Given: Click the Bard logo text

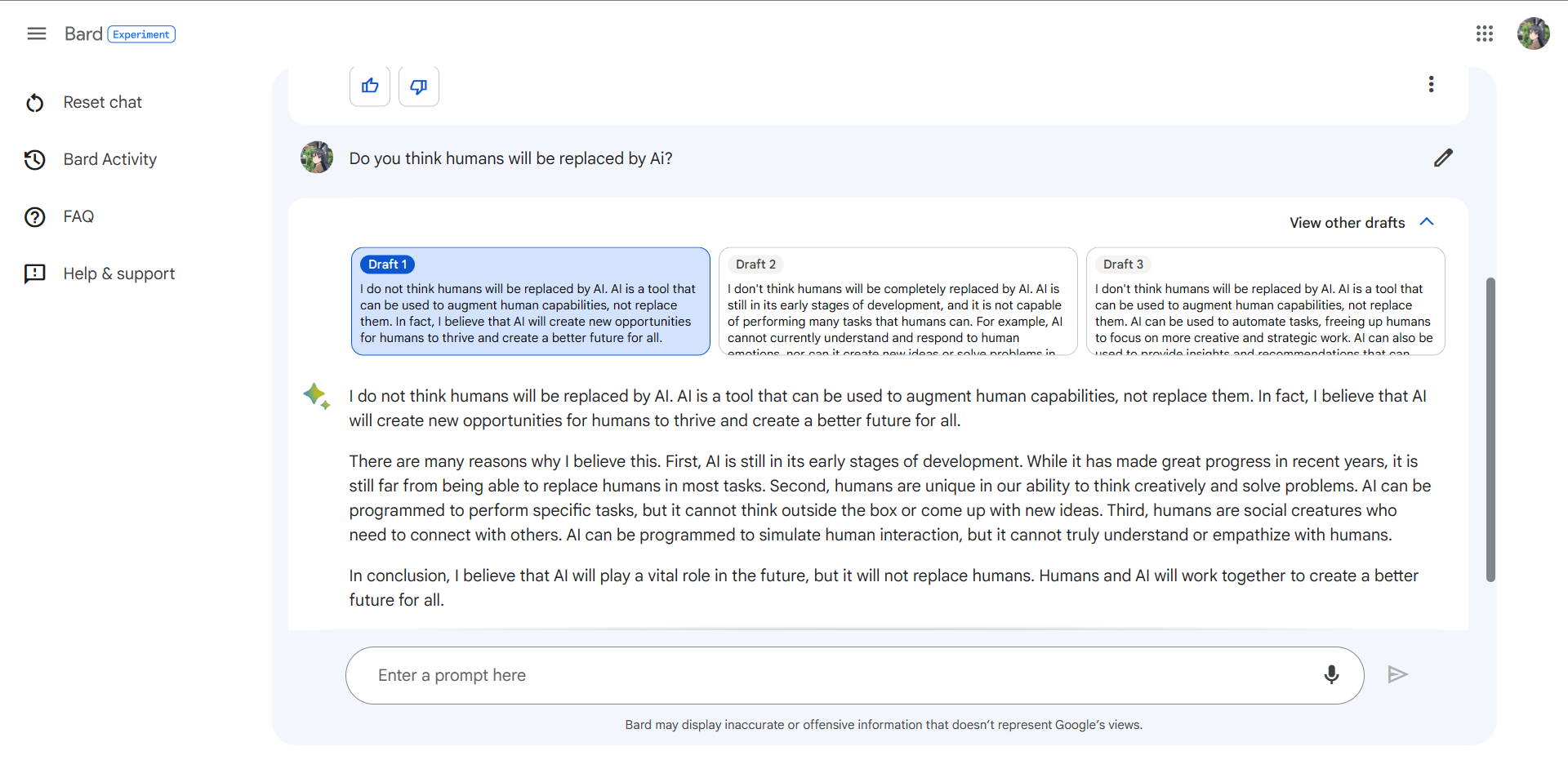Looking at the screenshot, I should pos(83,33).
